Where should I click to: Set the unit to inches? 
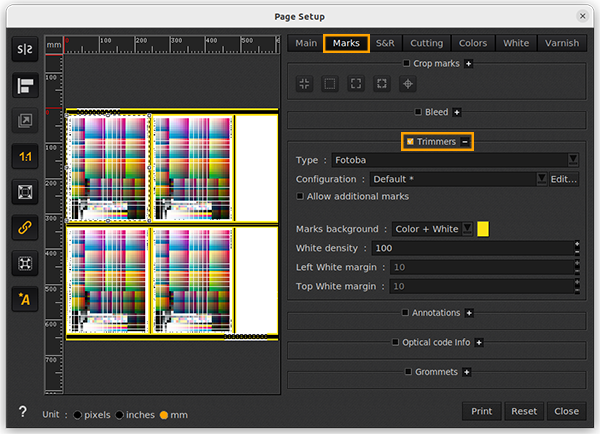pyautogui.click(x=120, y=414)
